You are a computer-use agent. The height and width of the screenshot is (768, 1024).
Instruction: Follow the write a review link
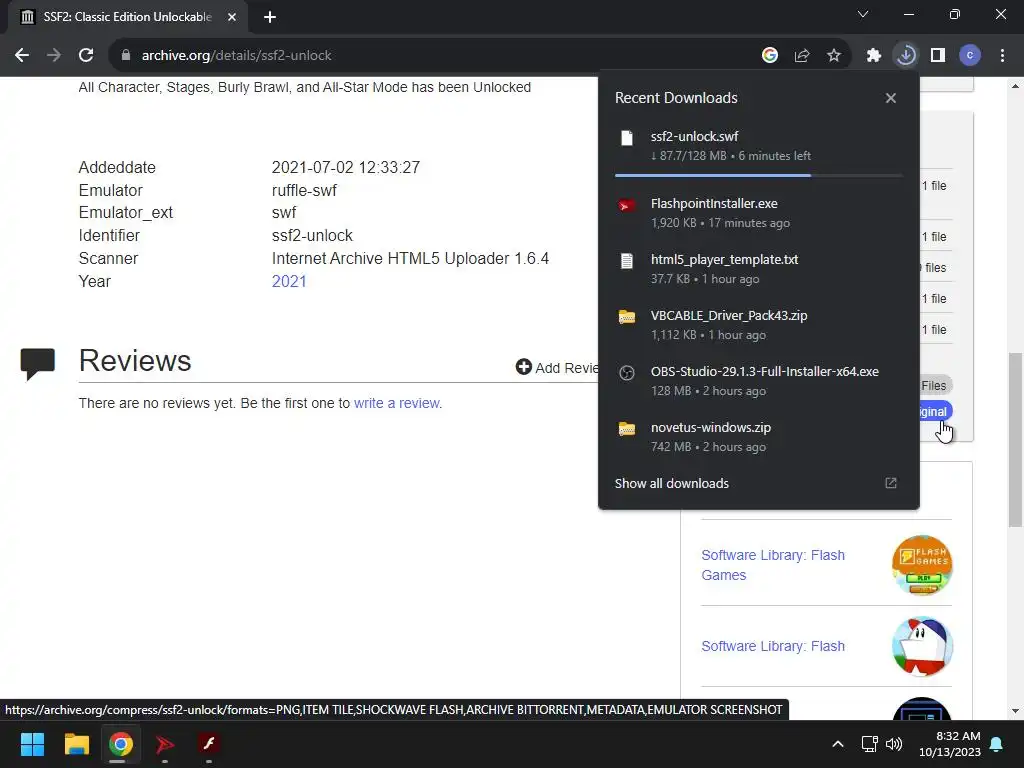[396, 403]
